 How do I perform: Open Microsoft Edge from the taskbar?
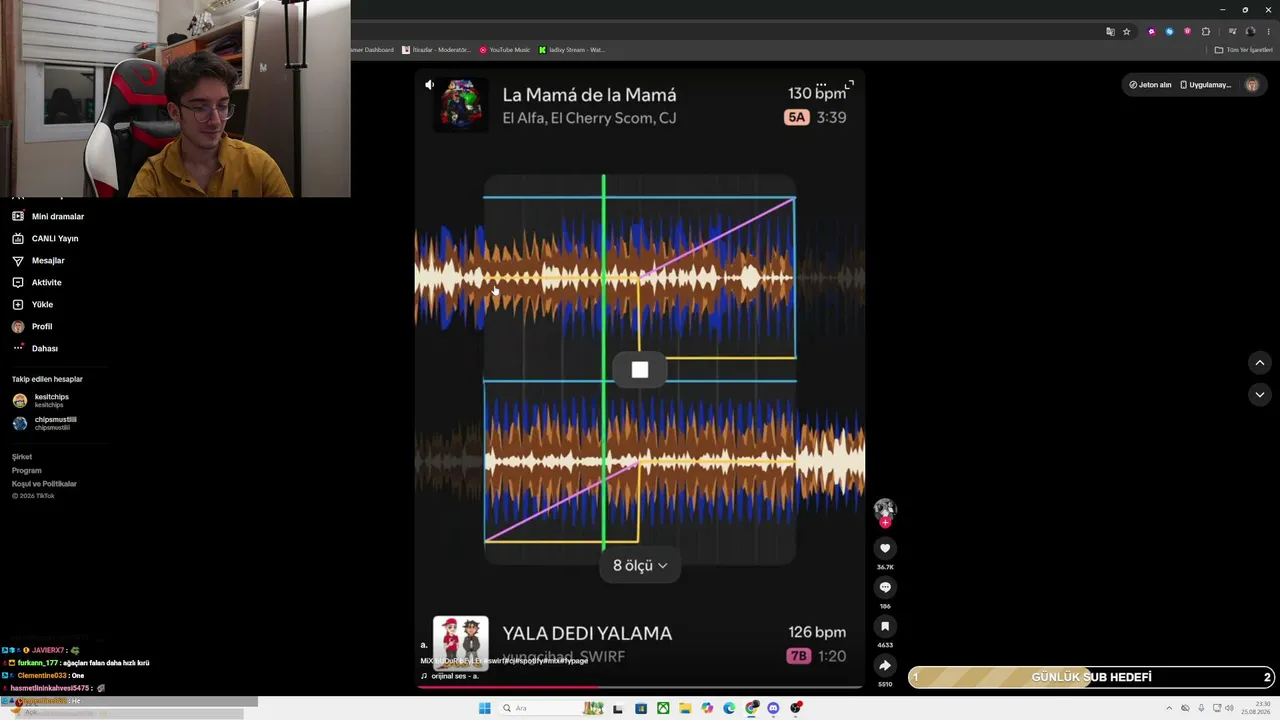click(x=729, y=708)
